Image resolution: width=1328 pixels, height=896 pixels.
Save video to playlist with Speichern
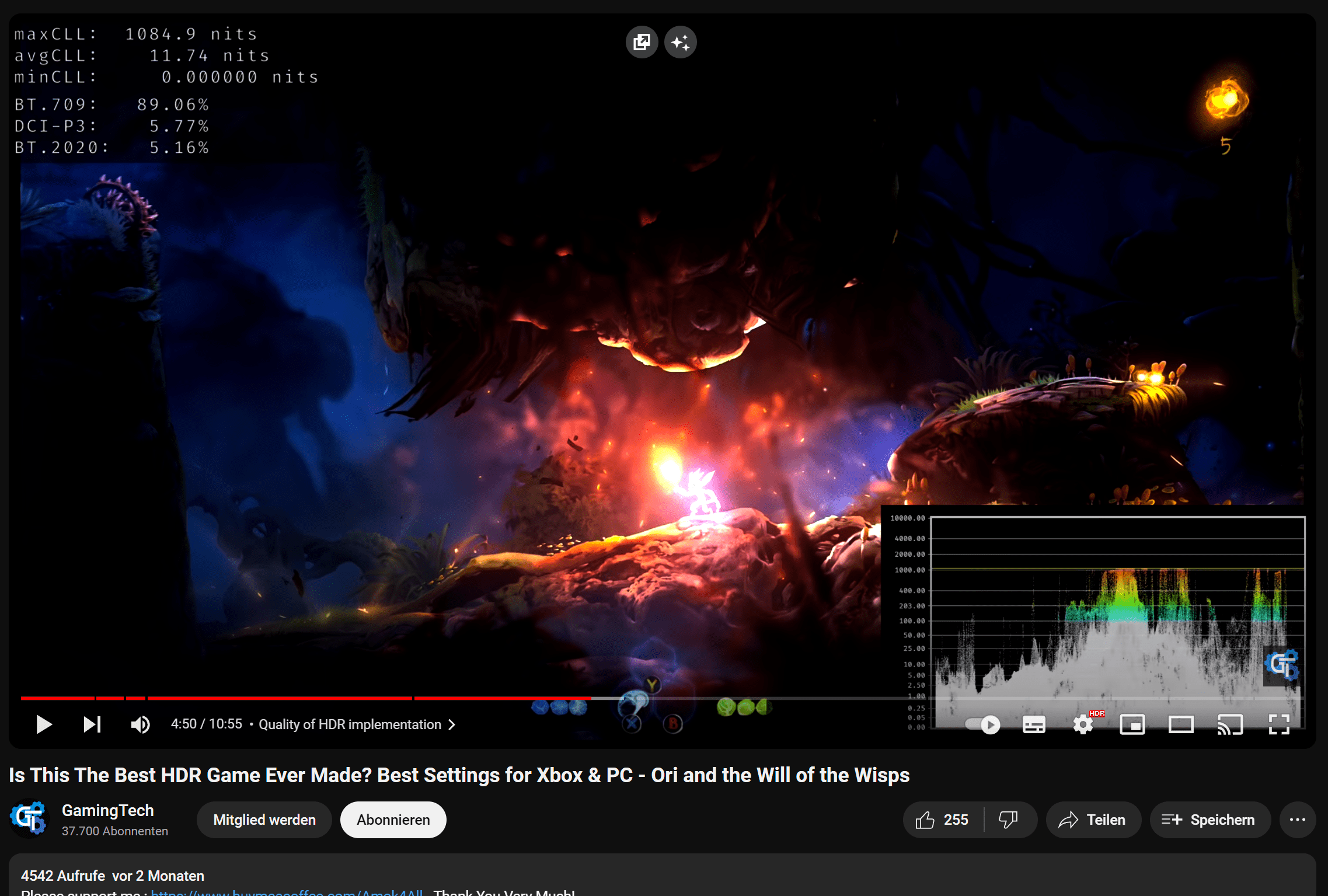tap(1210, 820)
